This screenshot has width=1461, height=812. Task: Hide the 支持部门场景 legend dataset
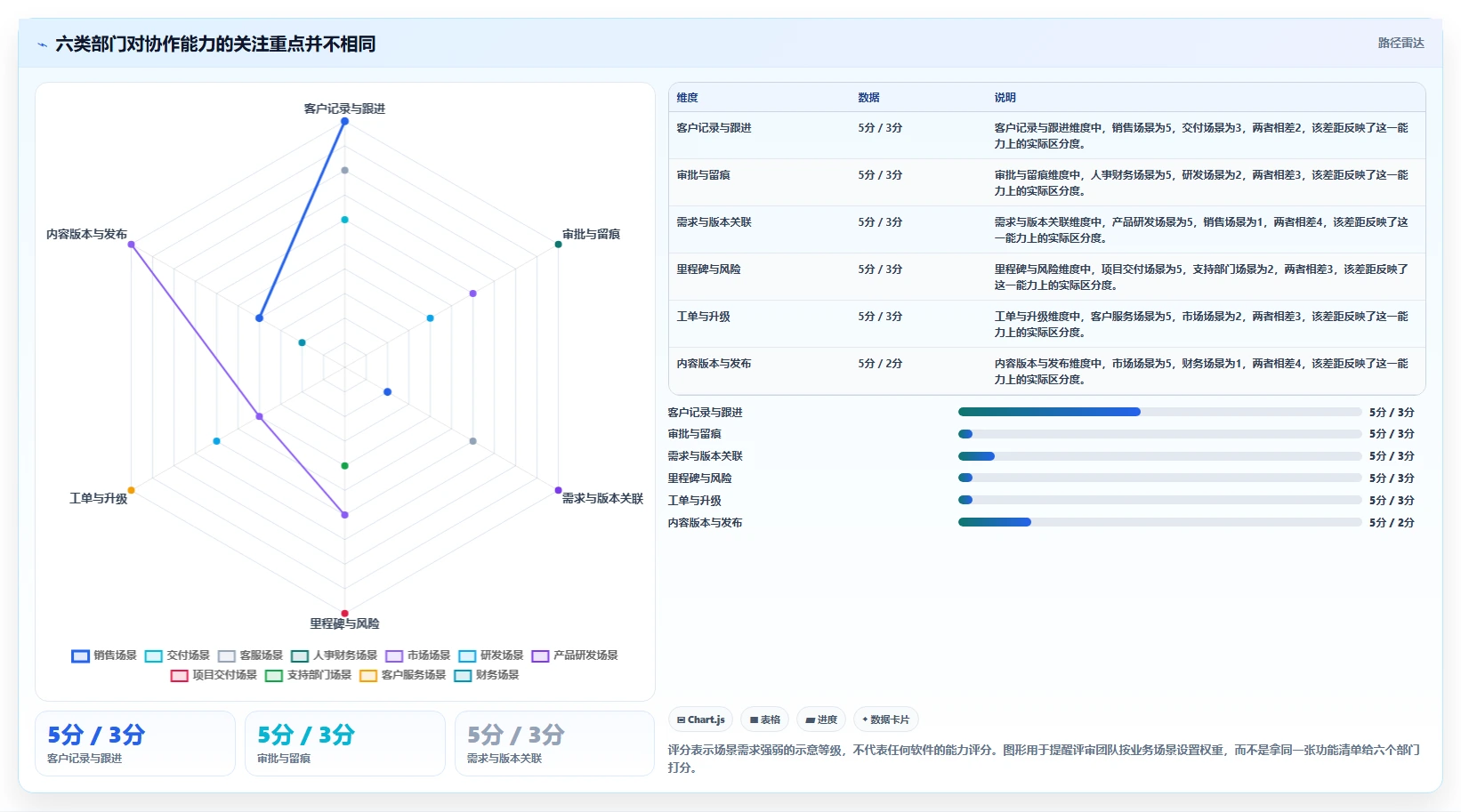coord(308,675)
